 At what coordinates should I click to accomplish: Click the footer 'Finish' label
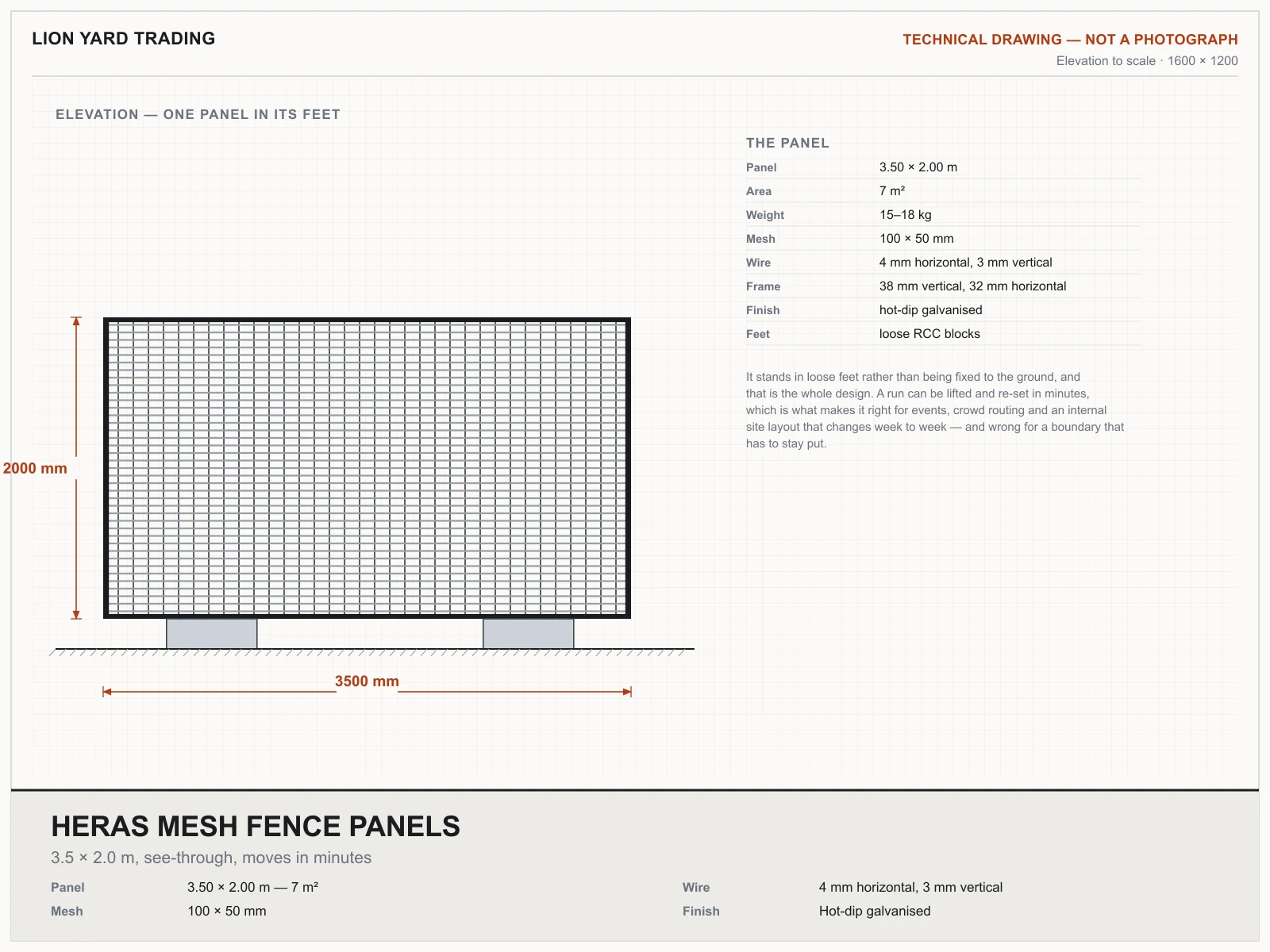pyautogui.click(x=701, y=912)
